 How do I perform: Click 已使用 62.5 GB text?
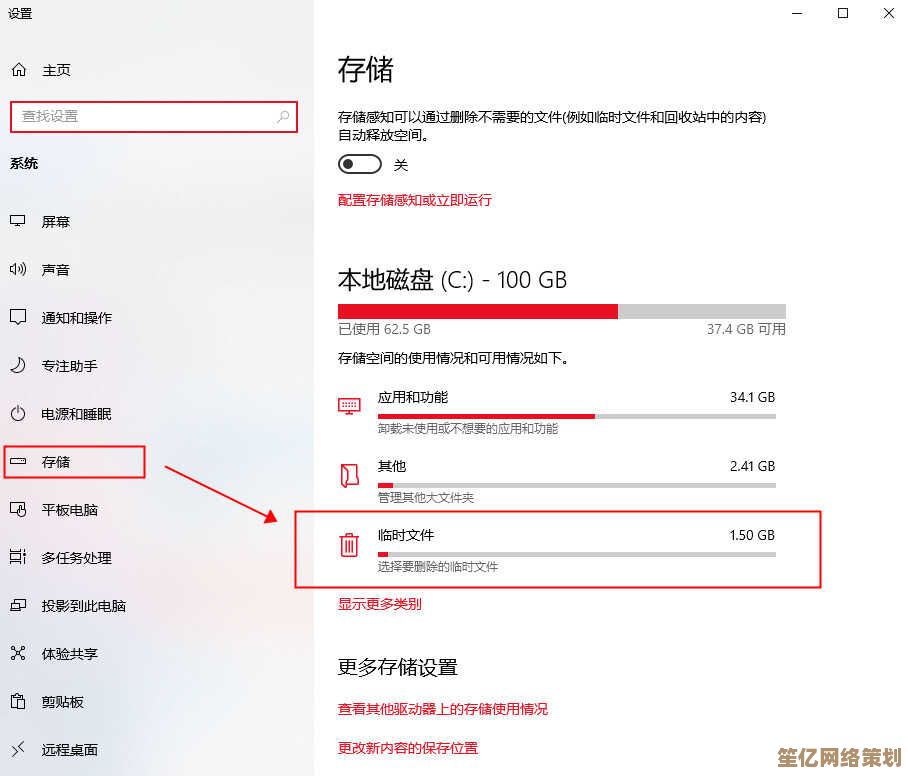(x=385, y=330)
